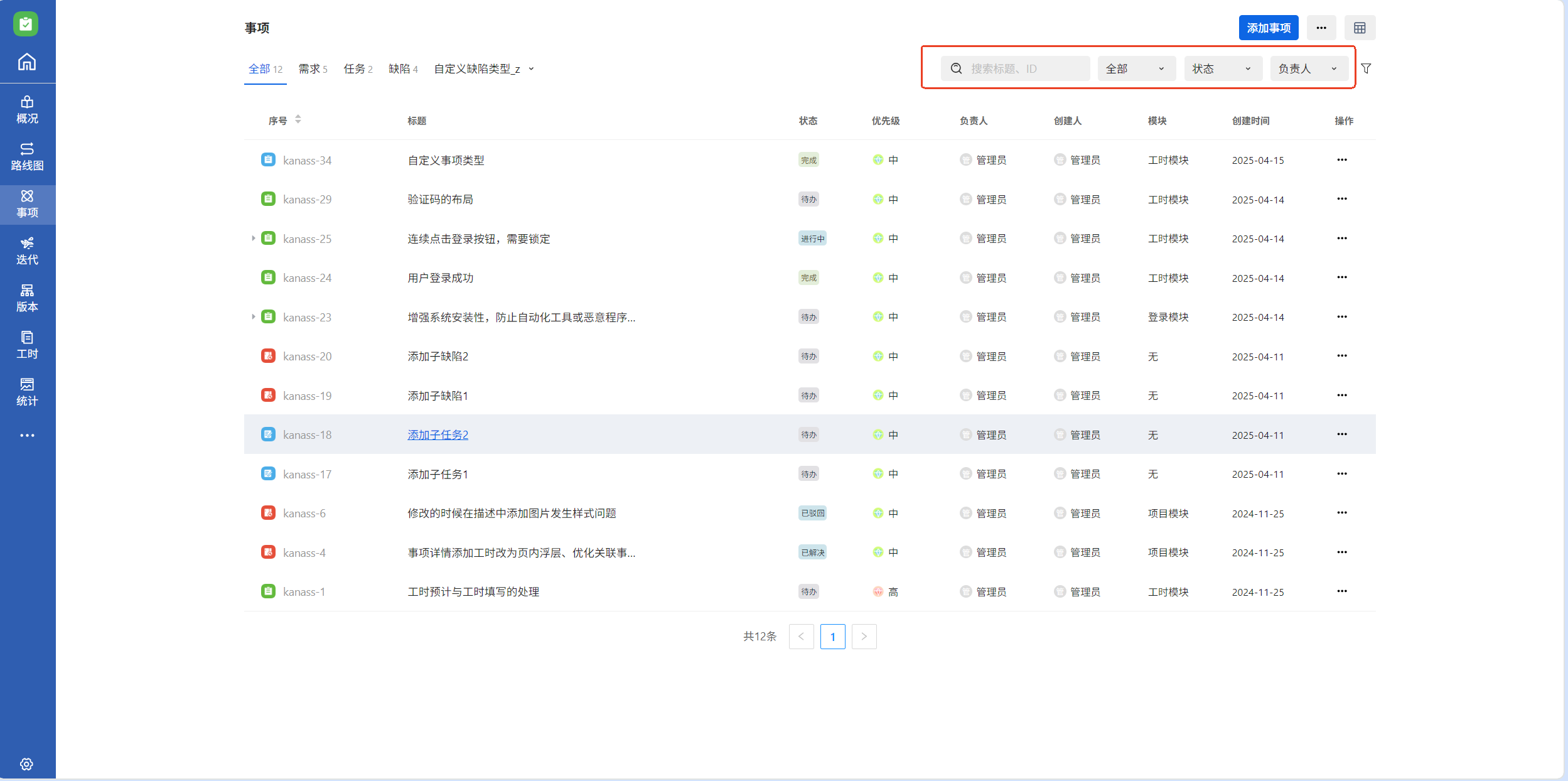This screenshot has width=1568, height=781.
Task: Open 统计 statistics in sidebar
Action: coord(27,392)
